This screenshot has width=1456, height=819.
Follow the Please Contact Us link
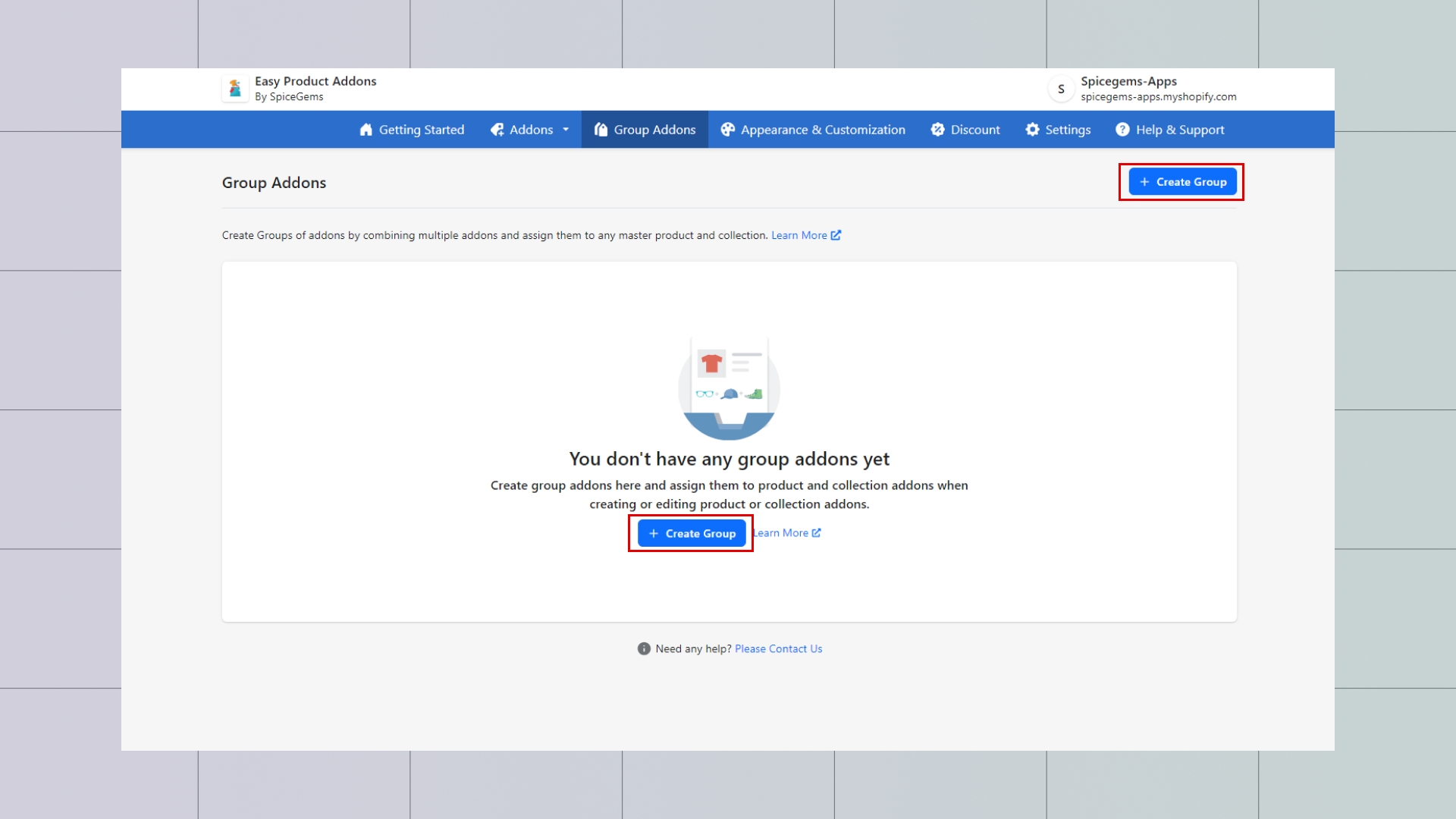point(778,649)
